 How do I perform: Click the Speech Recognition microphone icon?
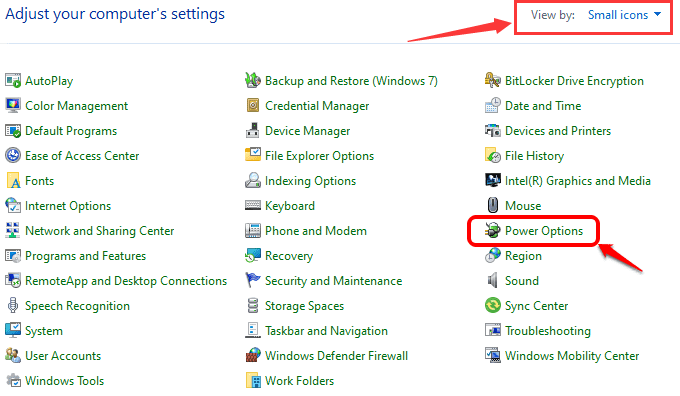coord(13,306)
